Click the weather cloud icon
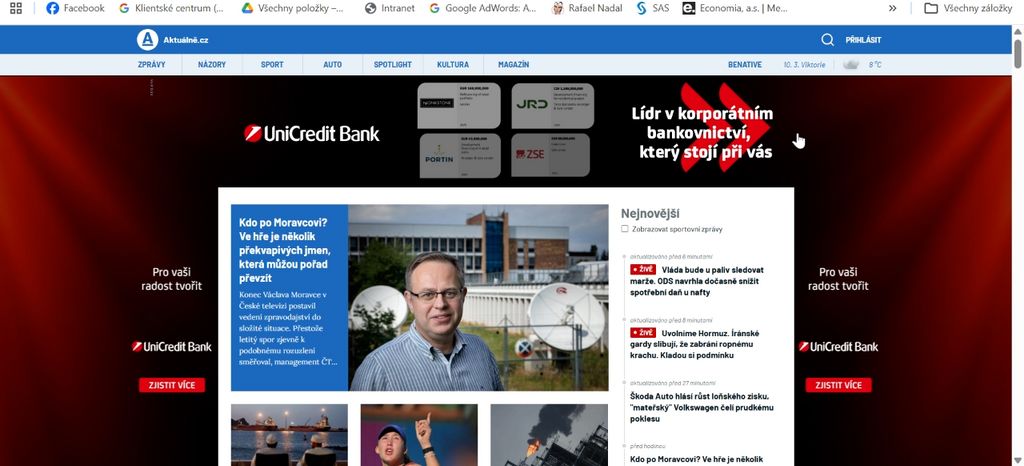Viewport: 1024px width, 466px height. pos(851,65)
